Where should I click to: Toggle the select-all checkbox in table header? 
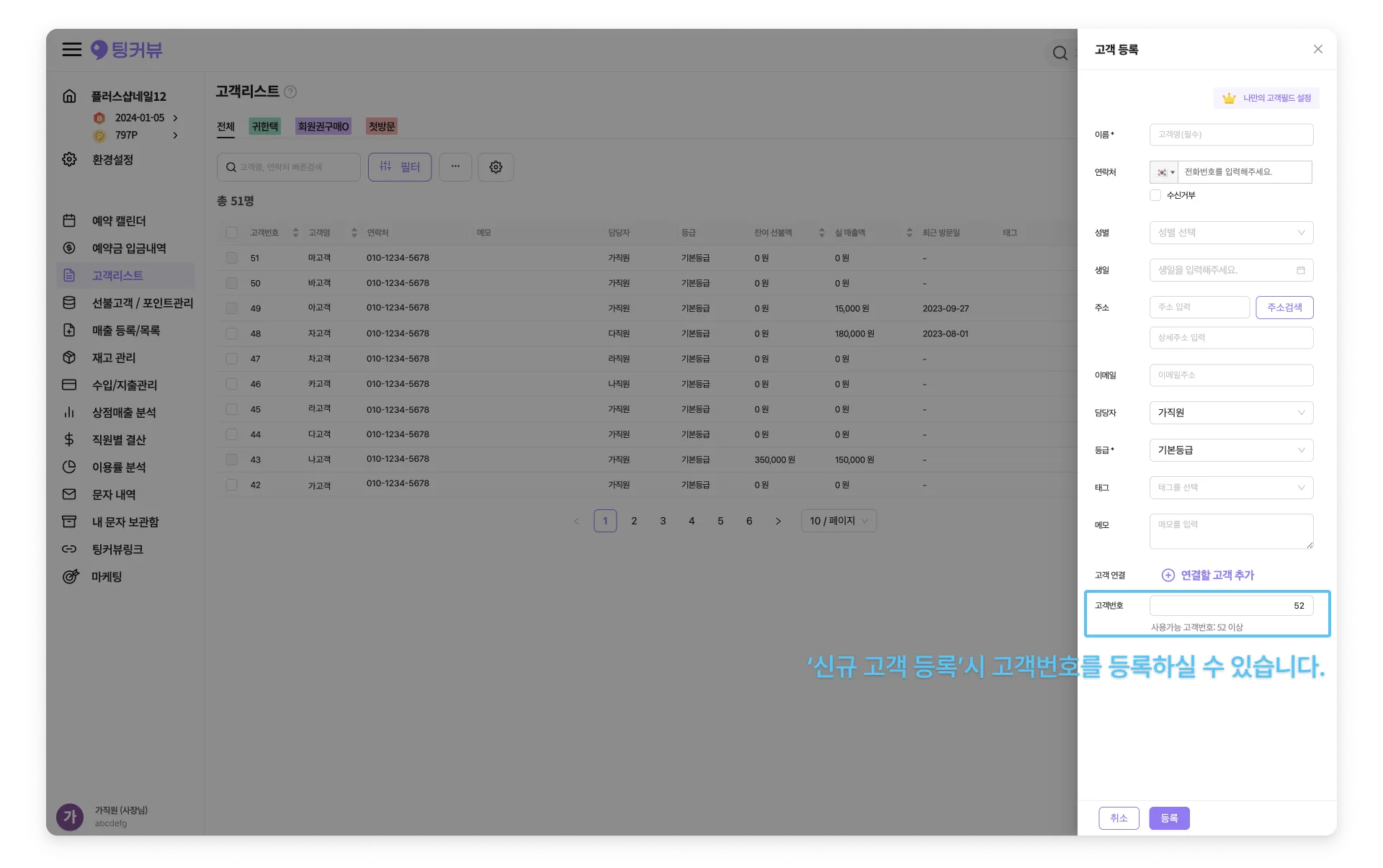pyautogui.click(x=231, y=233)
